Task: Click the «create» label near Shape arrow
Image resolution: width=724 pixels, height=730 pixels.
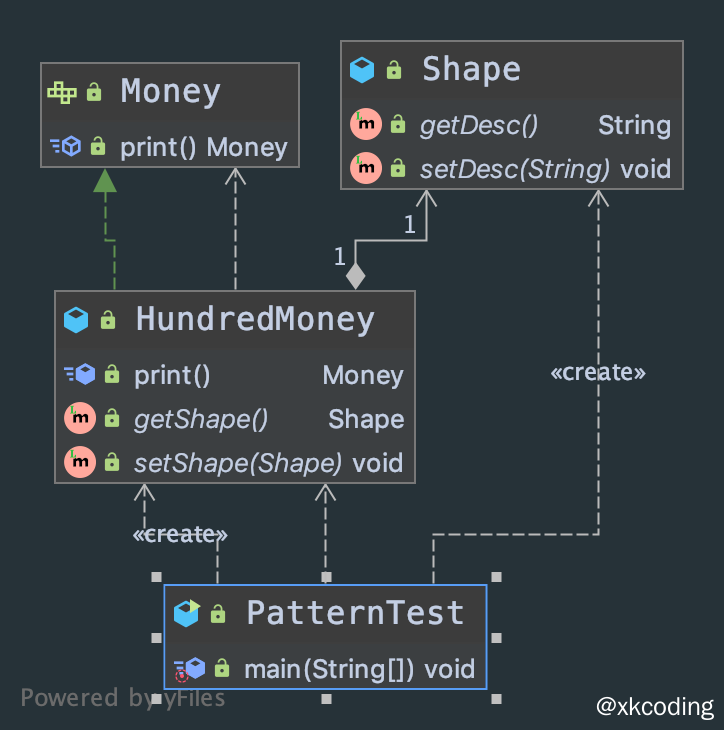Action: (598, 373)
